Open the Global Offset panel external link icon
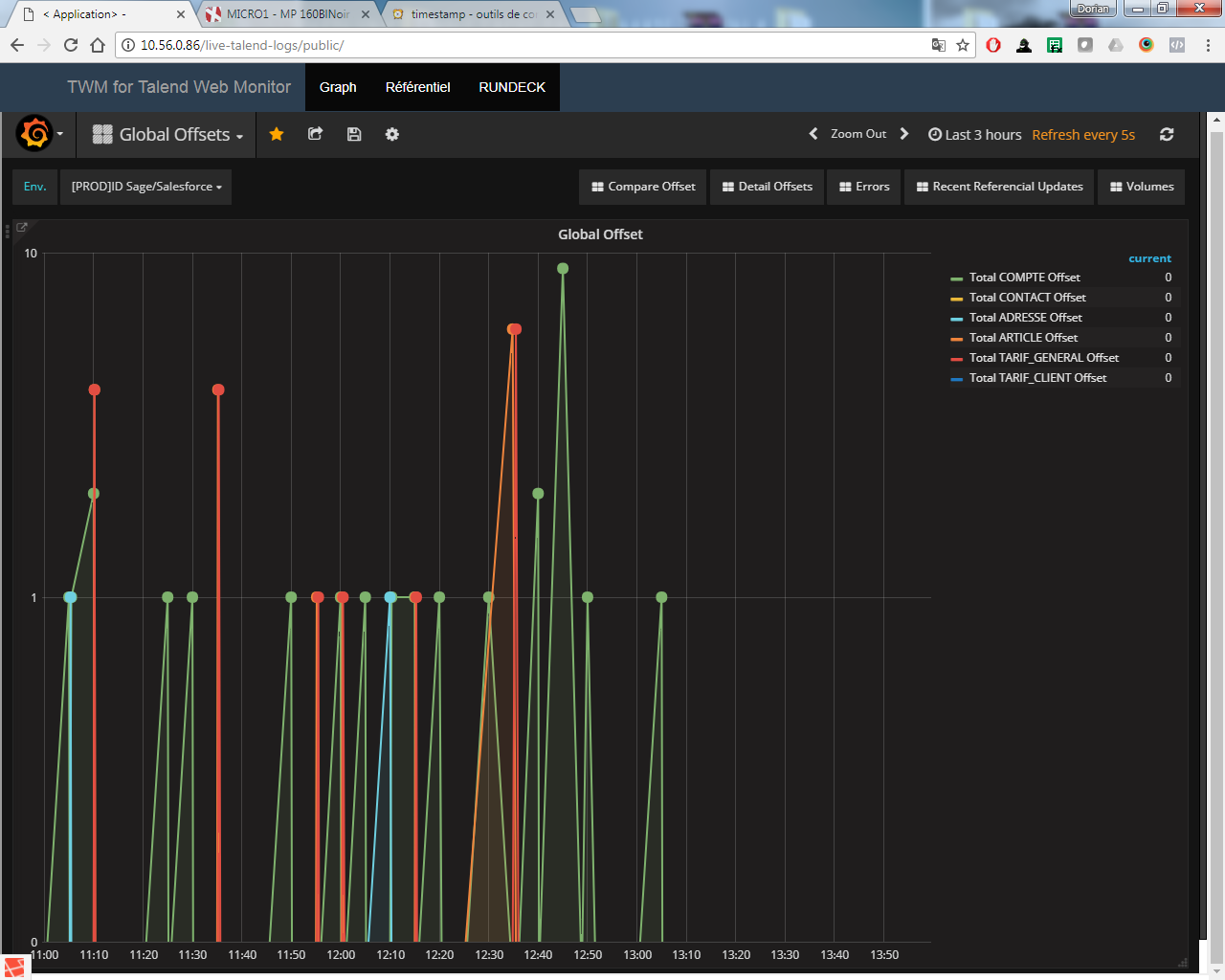Viewport: 1225px width, 980px height. tap(22, 227)
